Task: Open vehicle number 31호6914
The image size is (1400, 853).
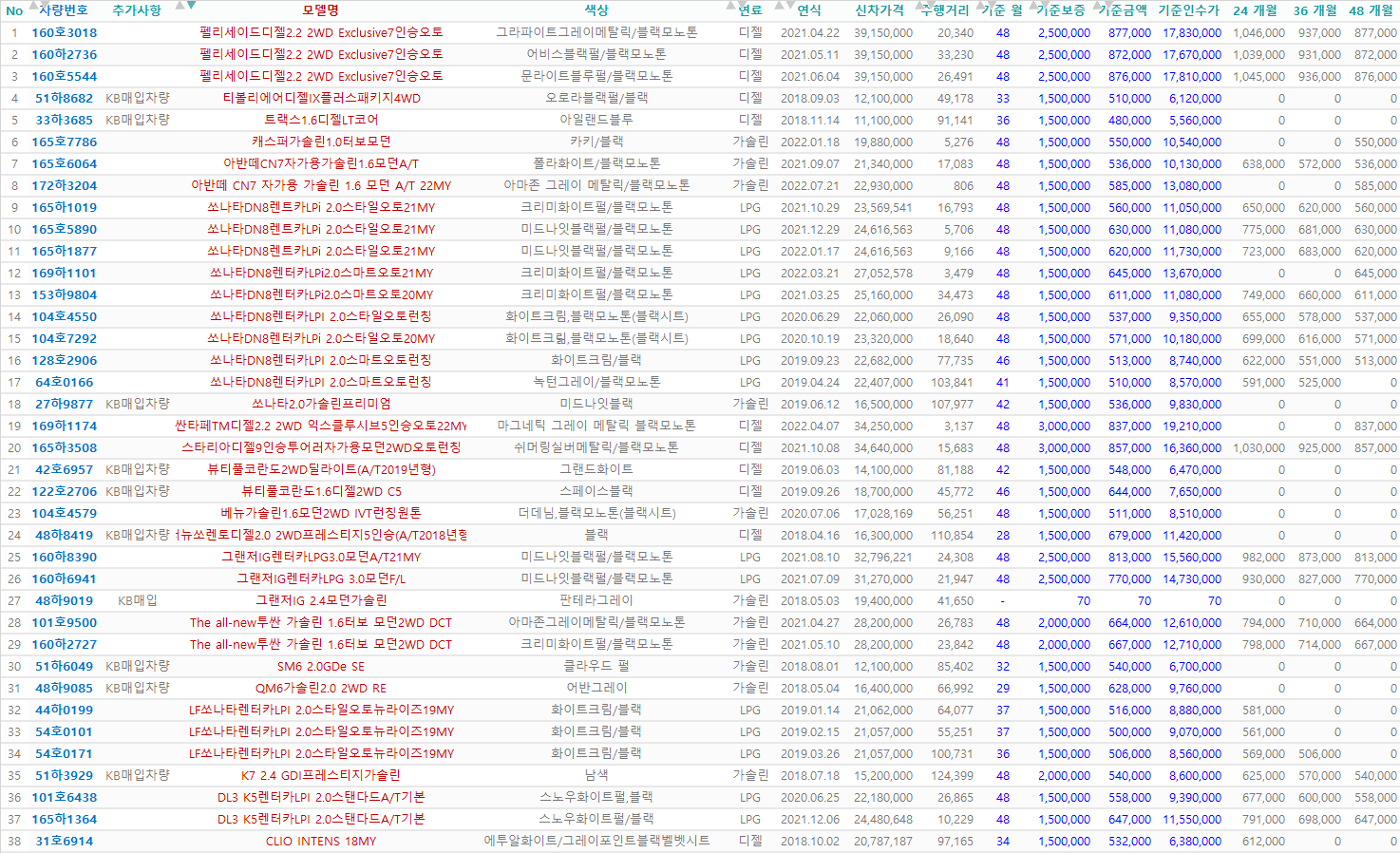Action: point(65,841)
